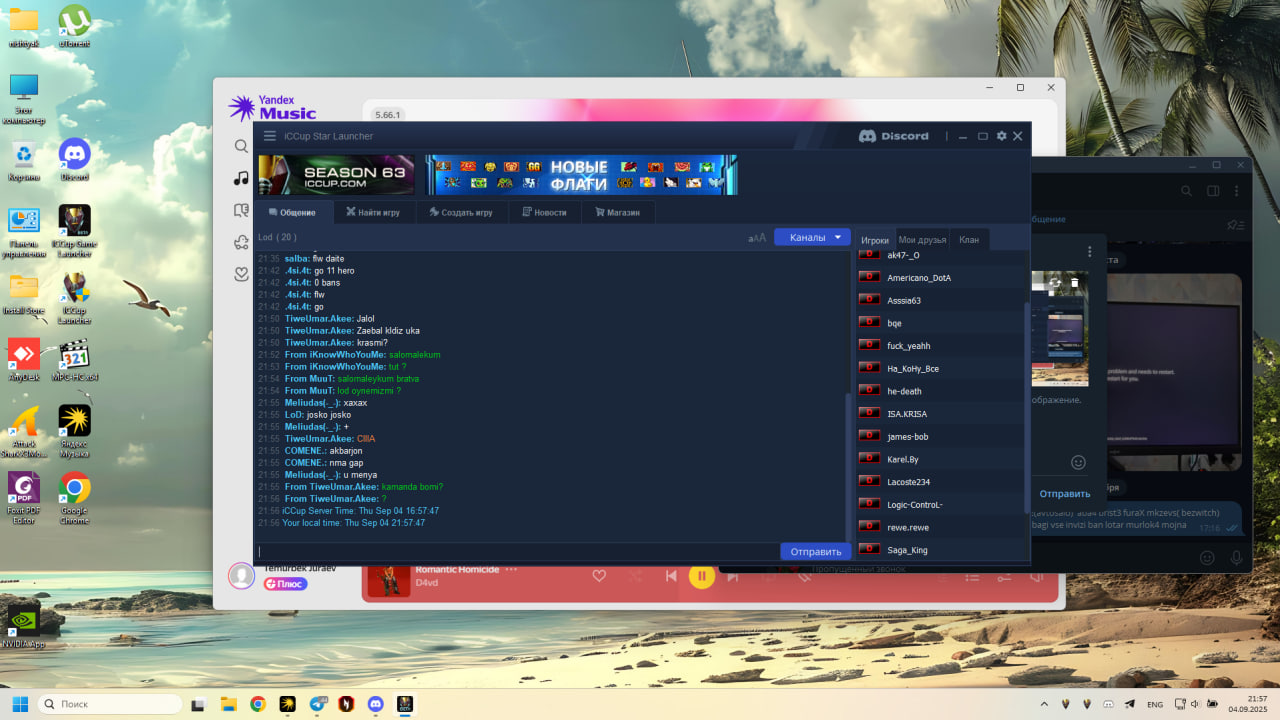Click the 'kamanda bomi?' whisper message
The width and height of the screenshot is (1280, 720).
(x=412, y=487)
